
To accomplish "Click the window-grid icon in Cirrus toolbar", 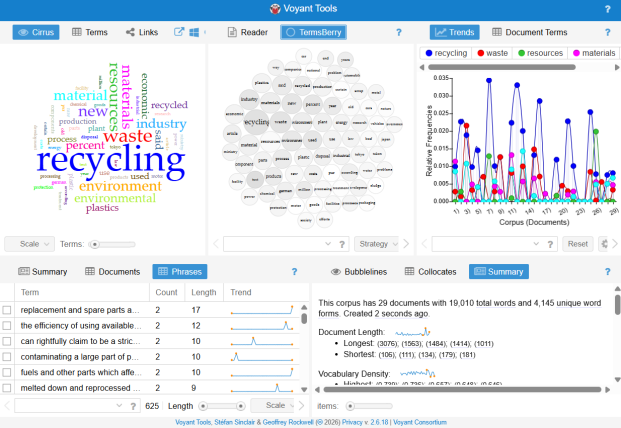I will [x=195, y=32].
